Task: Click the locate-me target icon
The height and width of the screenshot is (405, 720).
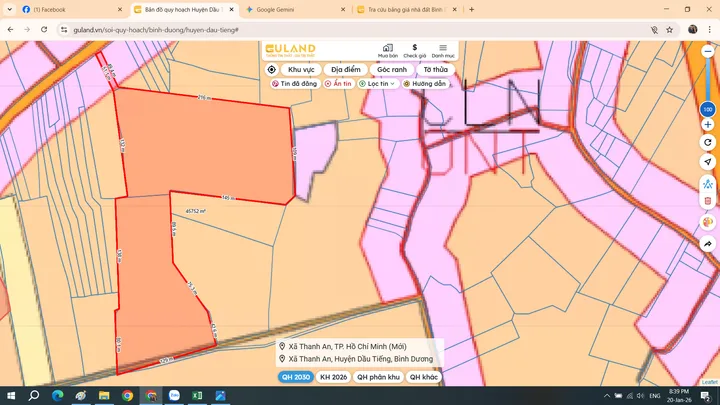Action: point(271,70)
